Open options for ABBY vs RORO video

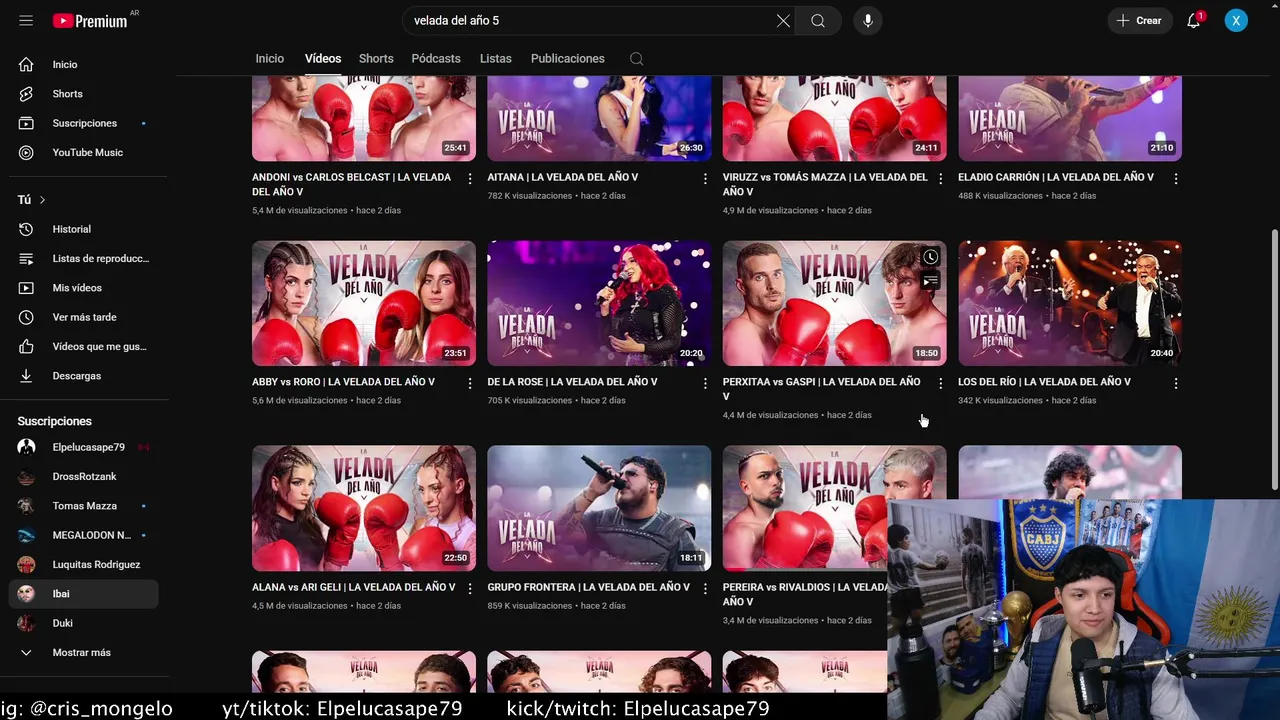469,383
